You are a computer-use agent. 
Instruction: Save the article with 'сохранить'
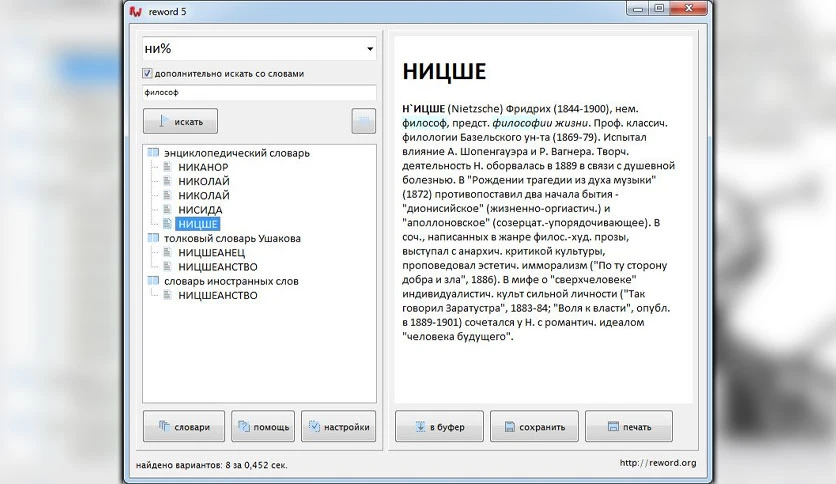(x=534, y=426)
